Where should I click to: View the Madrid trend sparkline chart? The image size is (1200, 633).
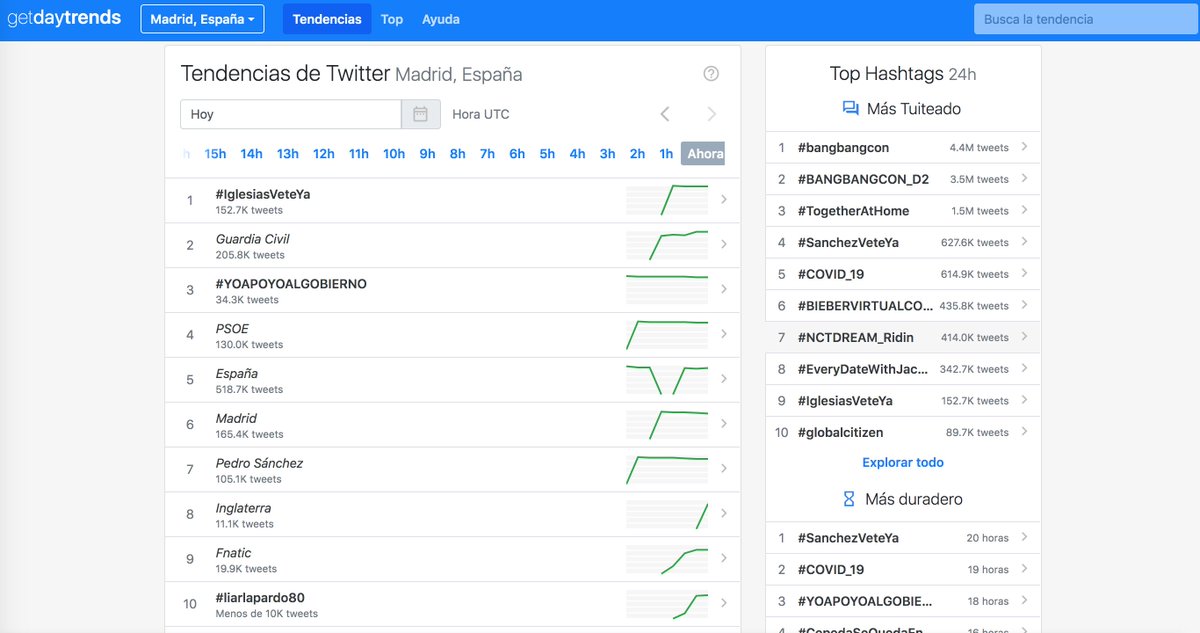click(x=667, y=425)
